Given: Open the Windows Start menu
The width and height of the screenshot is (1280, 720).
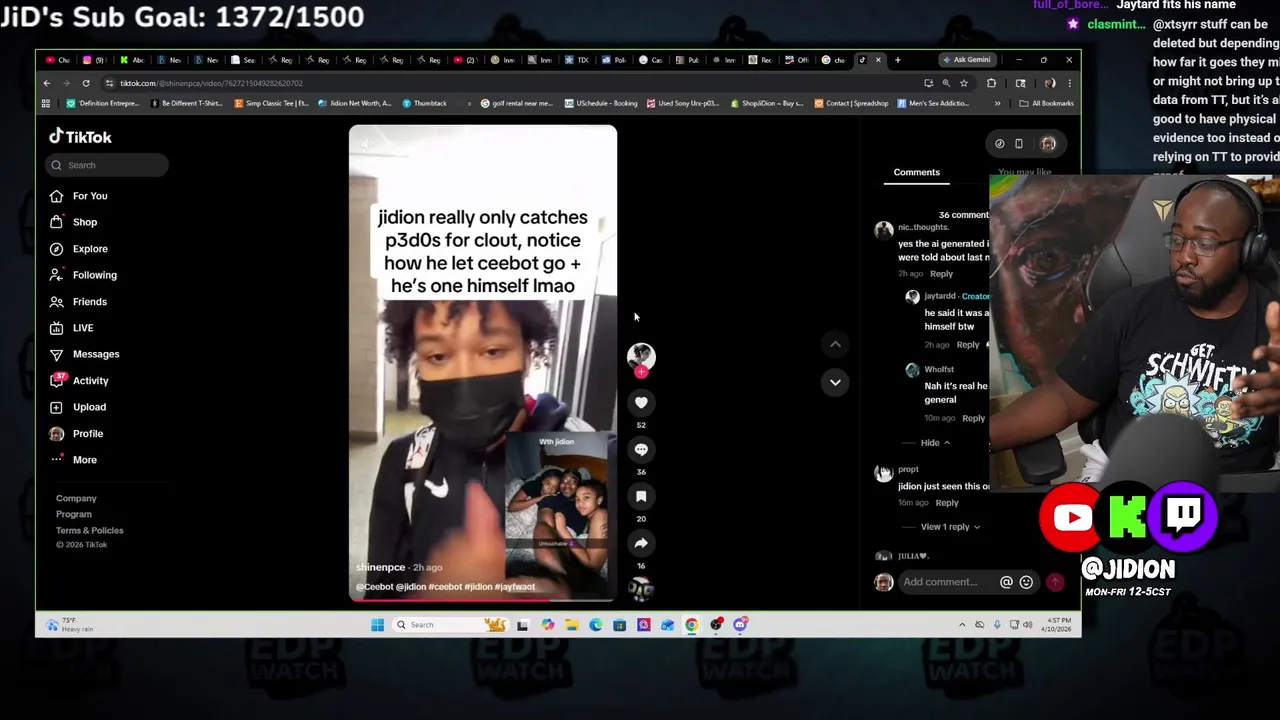Looking at the screenshot, I should (377, 625).
